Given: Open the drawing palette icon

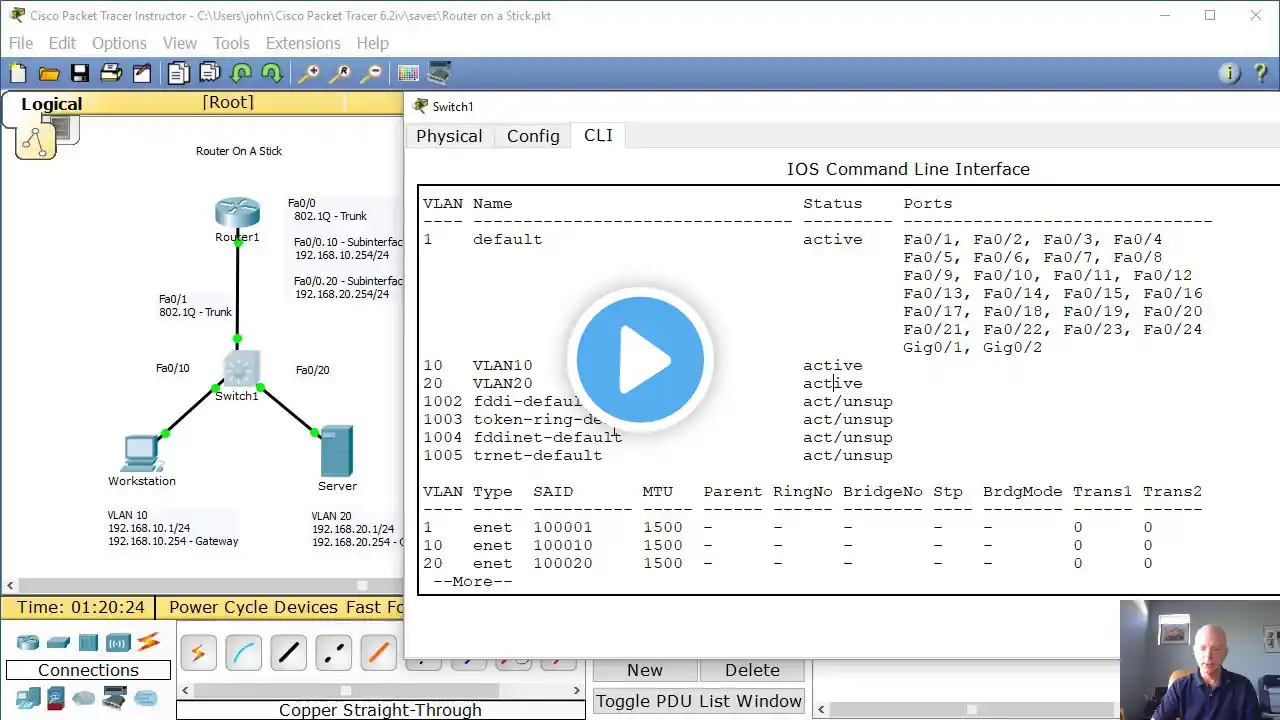Looking at the screenshot, I should 408,73.
